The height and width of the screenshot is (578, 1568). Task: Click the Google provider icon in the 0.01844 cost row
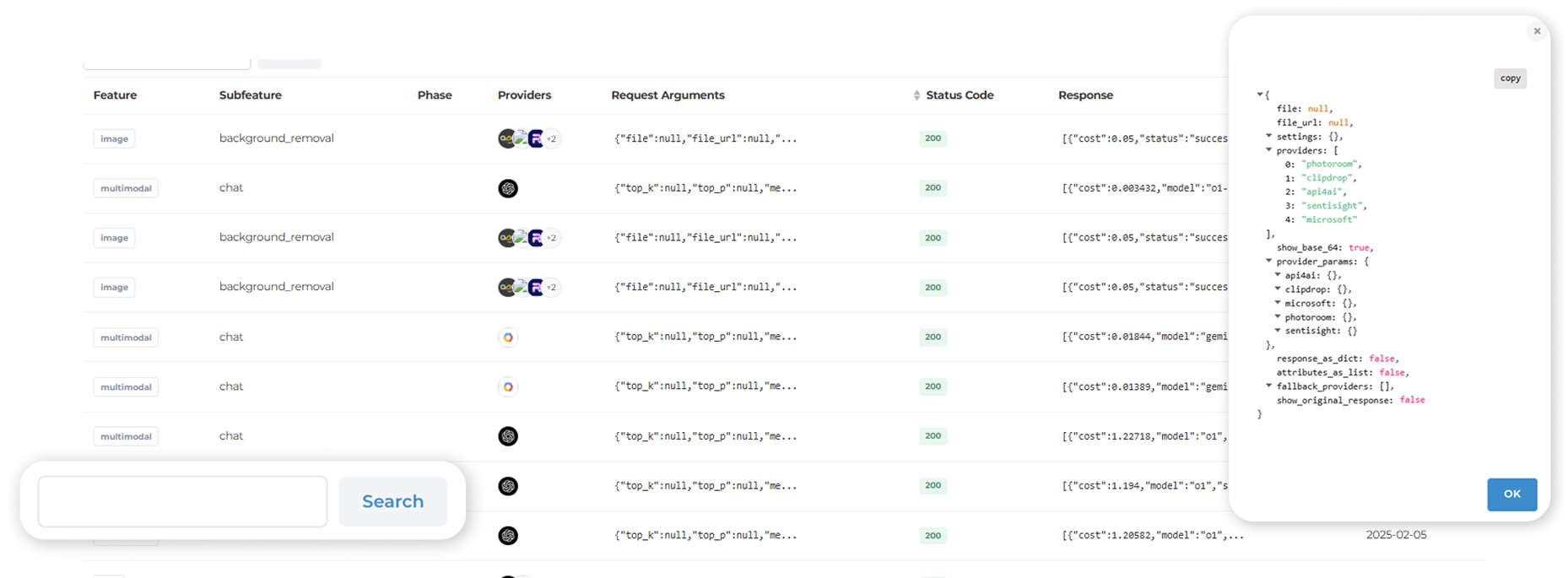point(508,338)
